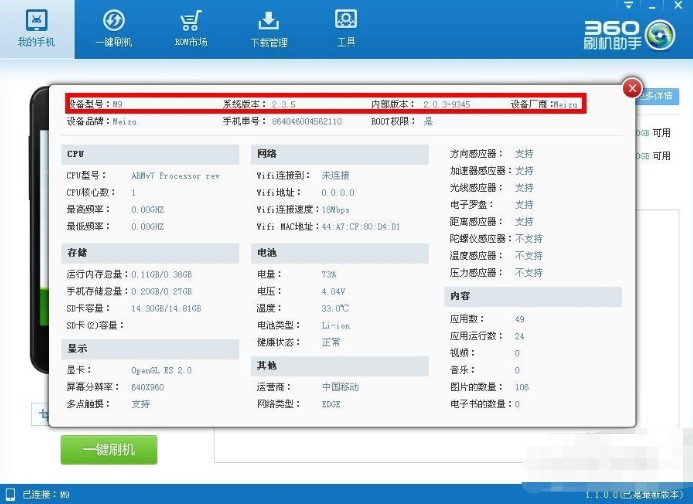Click the 其他 section header

(x=340, y=366)
